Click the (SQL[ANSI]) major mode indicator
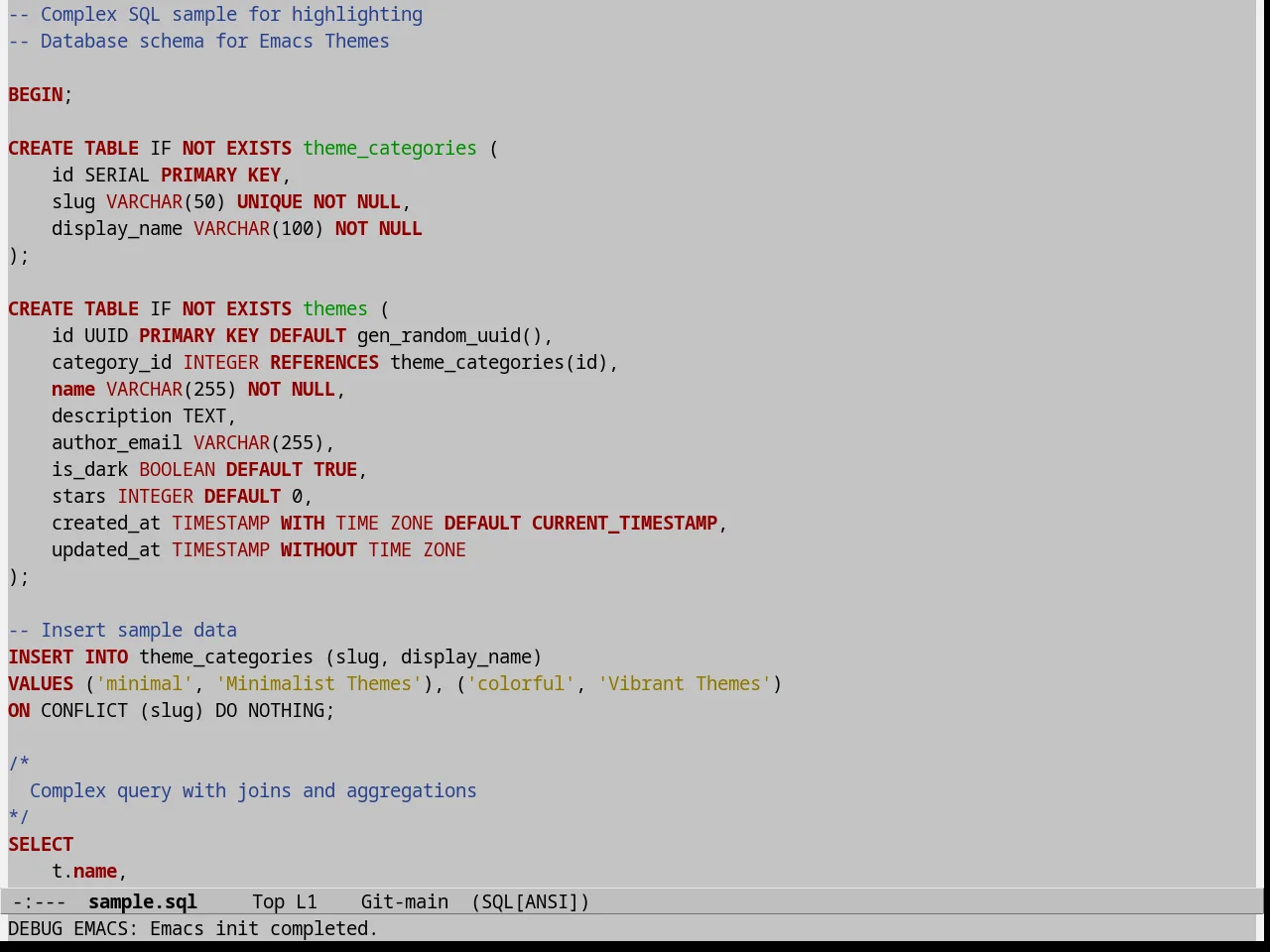 tap(531, 901)
